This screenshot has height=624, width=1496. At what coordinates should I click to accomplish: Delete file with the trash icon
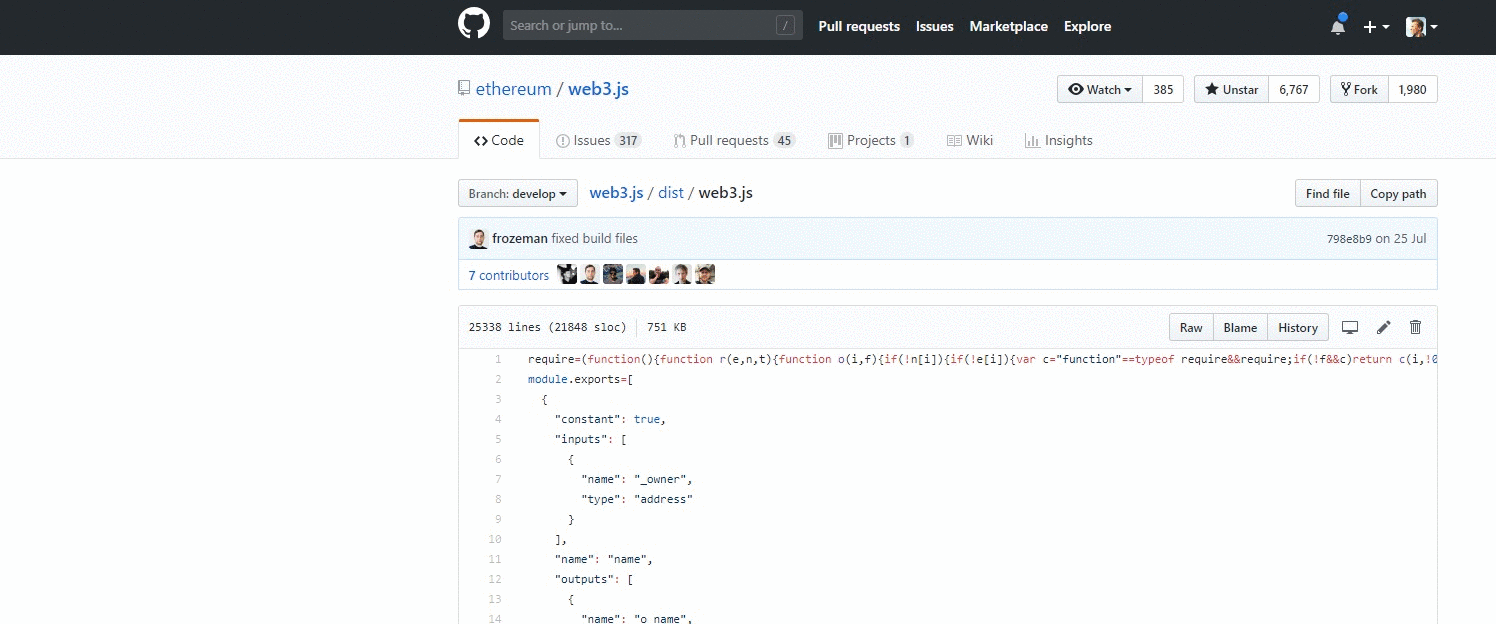1415,327
